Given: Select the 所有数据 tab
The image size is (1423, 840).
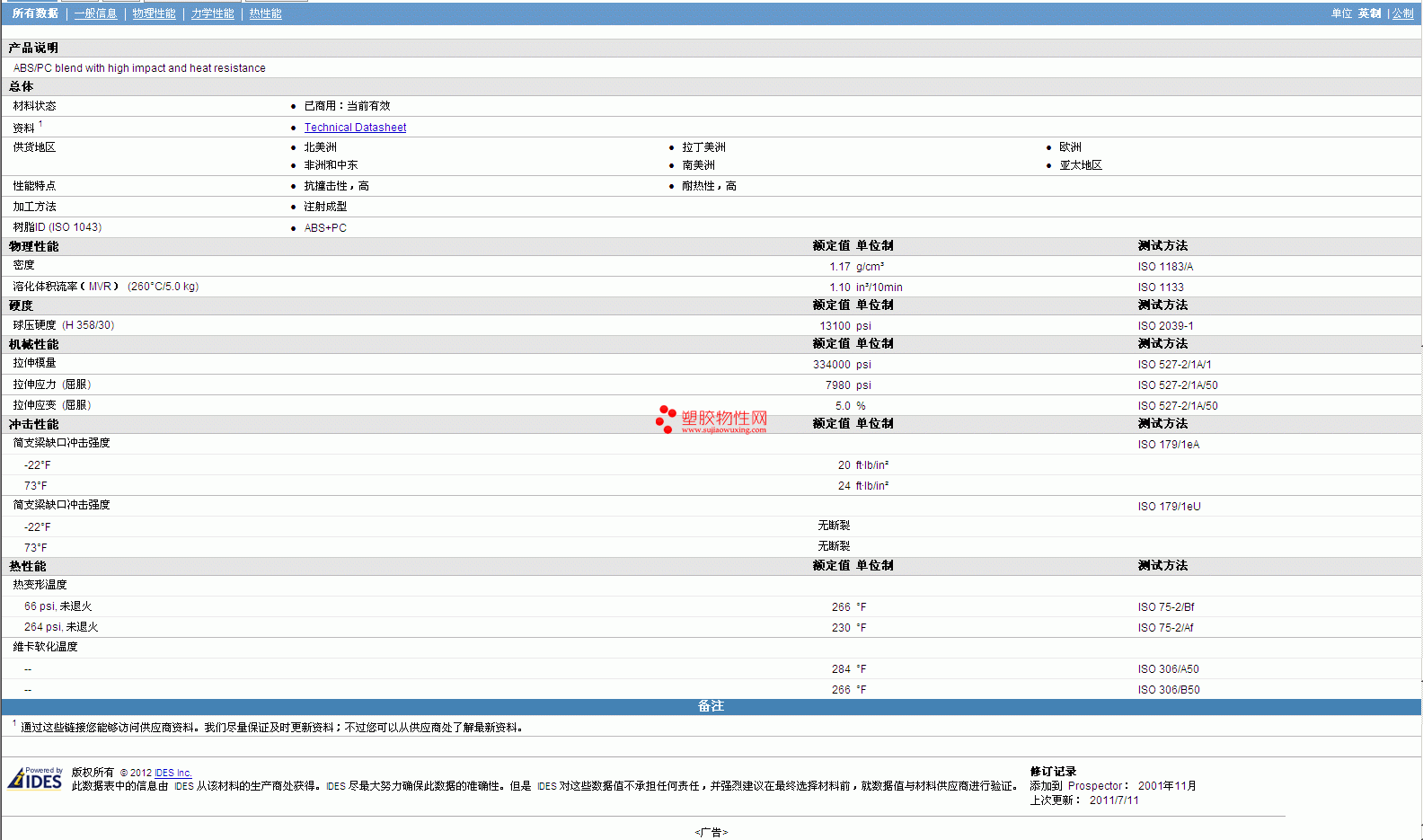Looking at the screenshot, I should tap(35, 13).
